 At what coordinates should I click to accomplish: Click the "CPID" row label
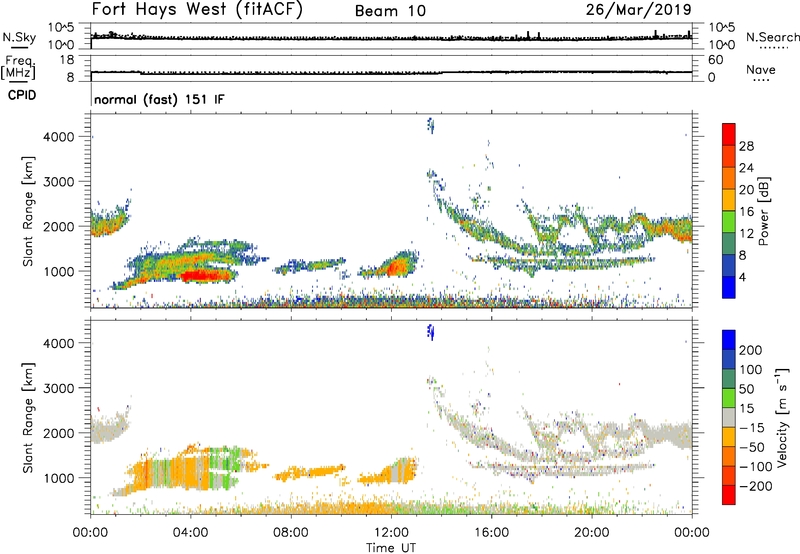coord(21,95)
